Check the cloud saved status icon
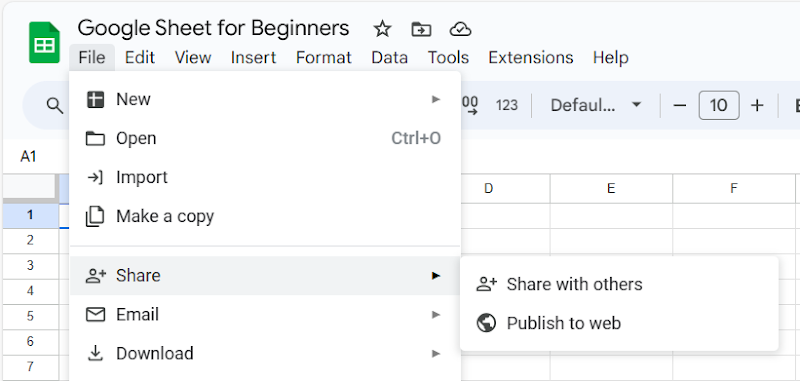The width and height of the screenshot is (800, 381). pos(460,30)
